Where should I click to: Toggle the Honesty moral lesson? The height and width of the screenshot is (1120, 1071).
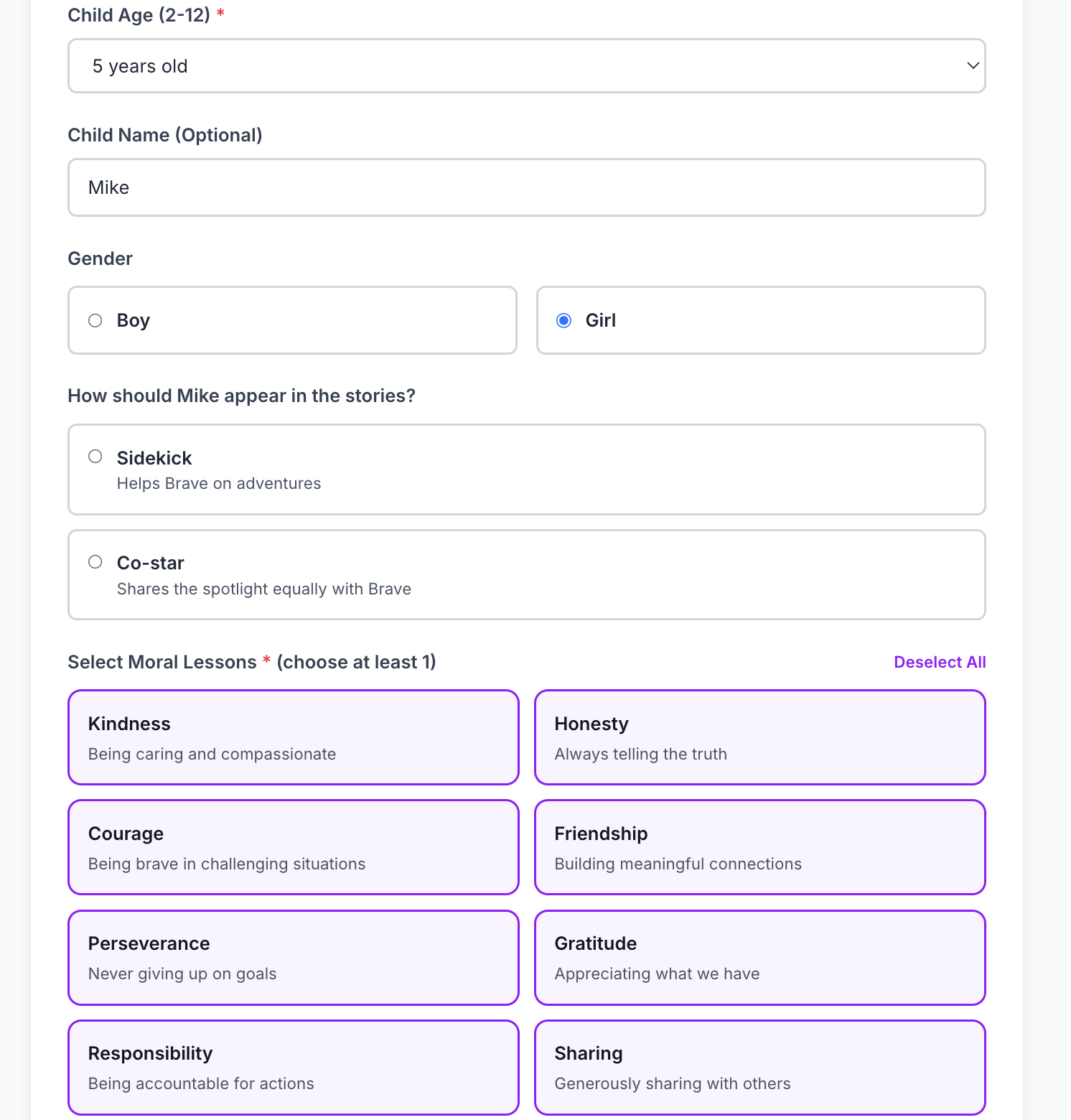pyautogui.click(x=759, y=737)
